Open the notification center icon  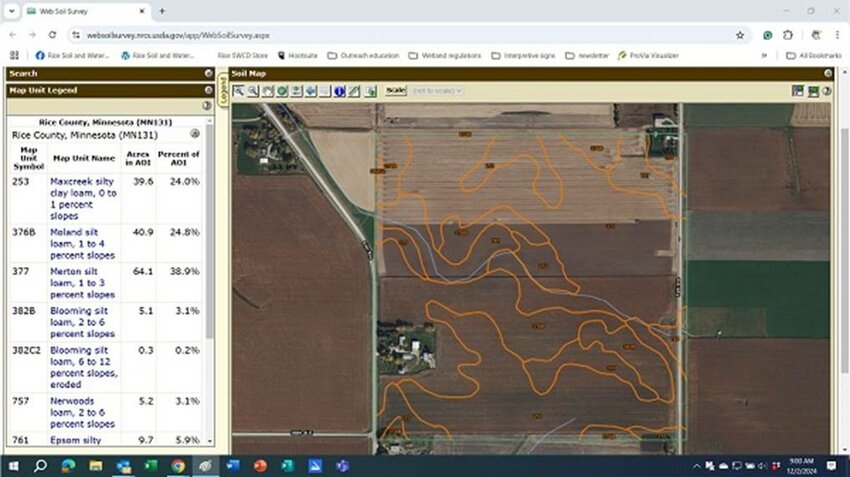click(x=832, y=466)
